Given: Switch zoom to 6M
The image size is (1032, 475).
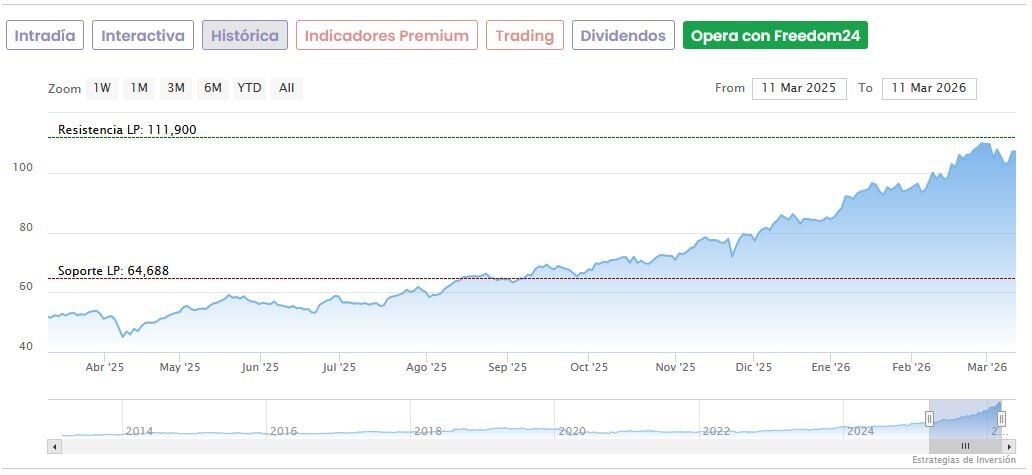Looking at the screenshot, I should [x=213, y=88].
